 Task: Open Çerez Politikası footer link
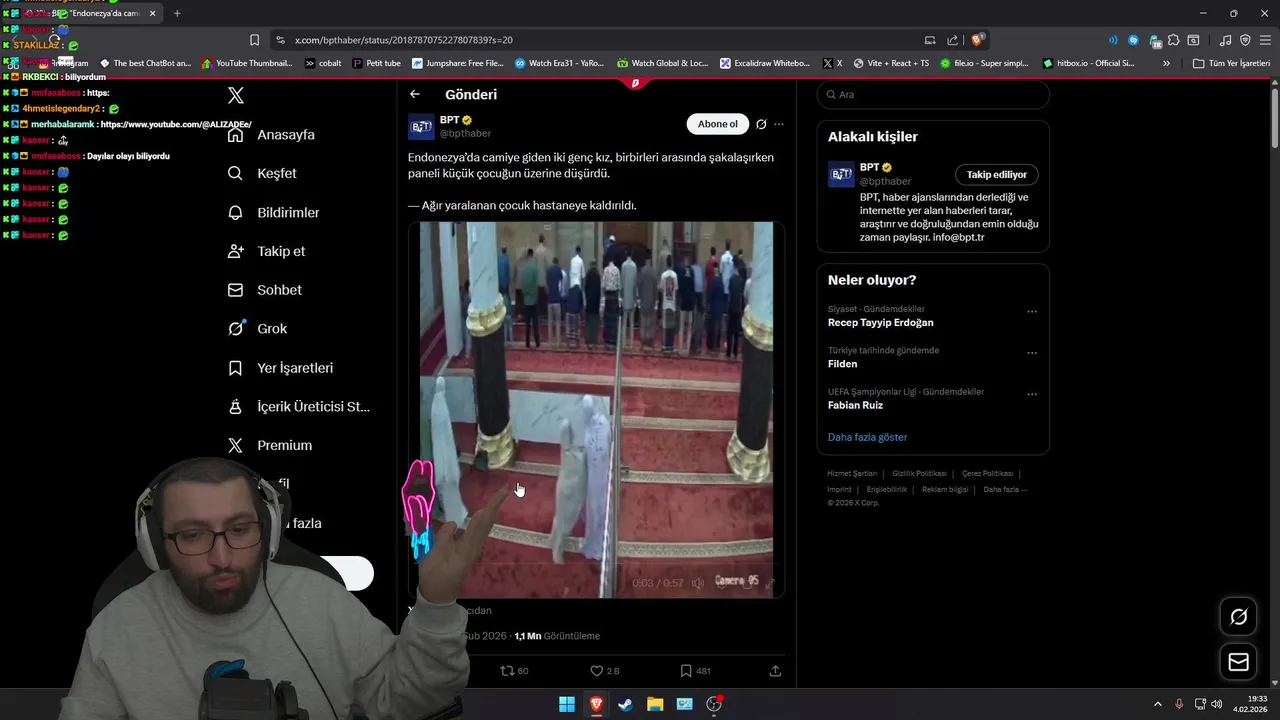[987, 473]
